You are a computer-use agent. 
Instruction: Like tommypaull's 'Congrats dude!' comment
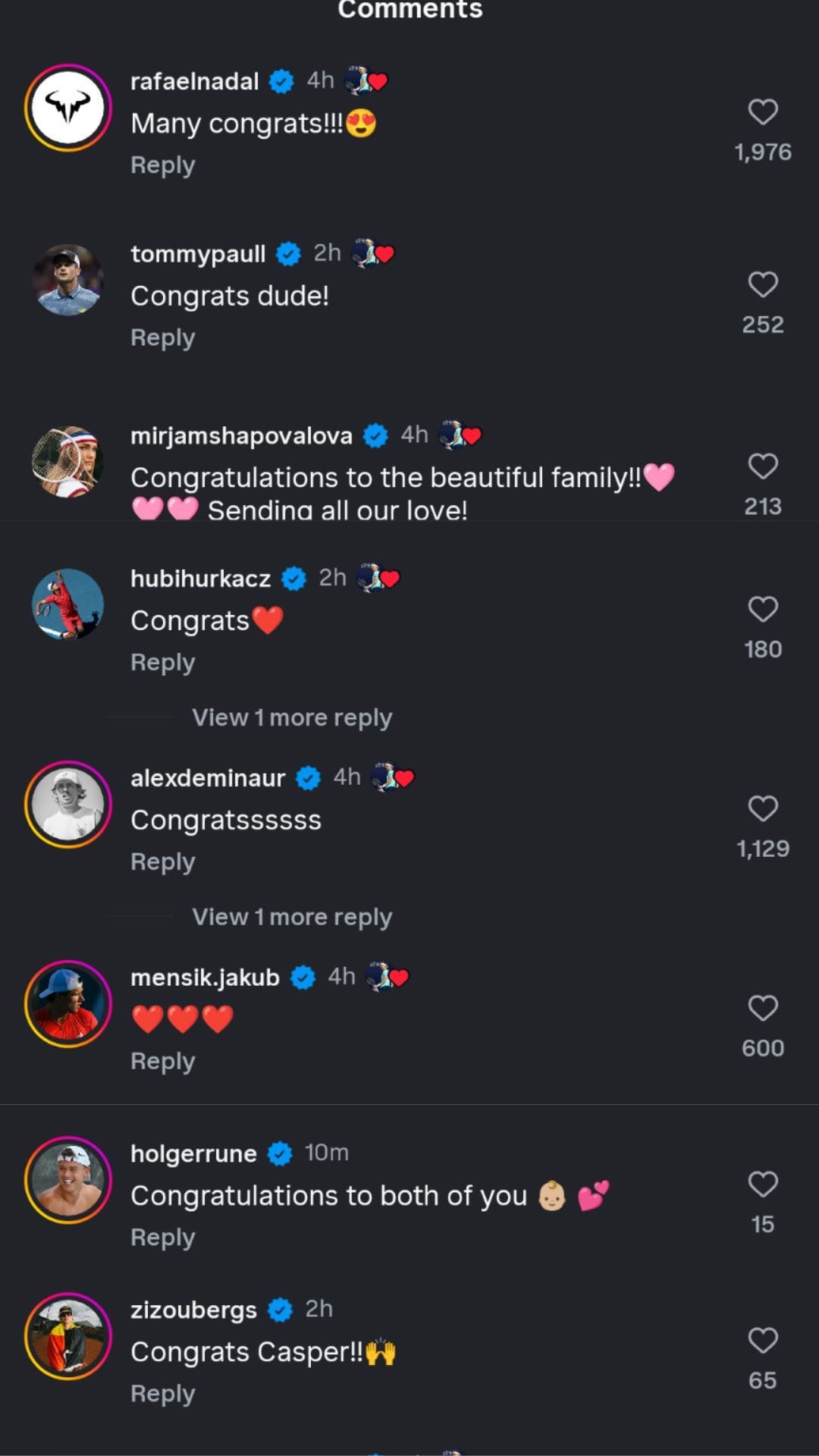tap(762, 284)
